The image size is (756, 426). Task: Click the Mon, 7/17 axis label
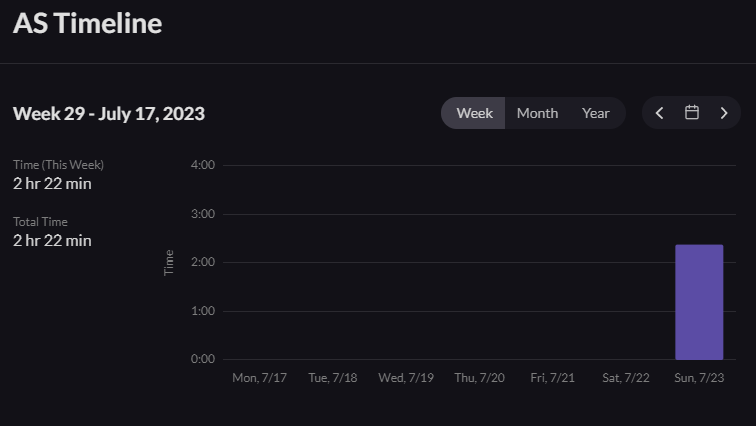pyautogui.click(x=259, y=378)
